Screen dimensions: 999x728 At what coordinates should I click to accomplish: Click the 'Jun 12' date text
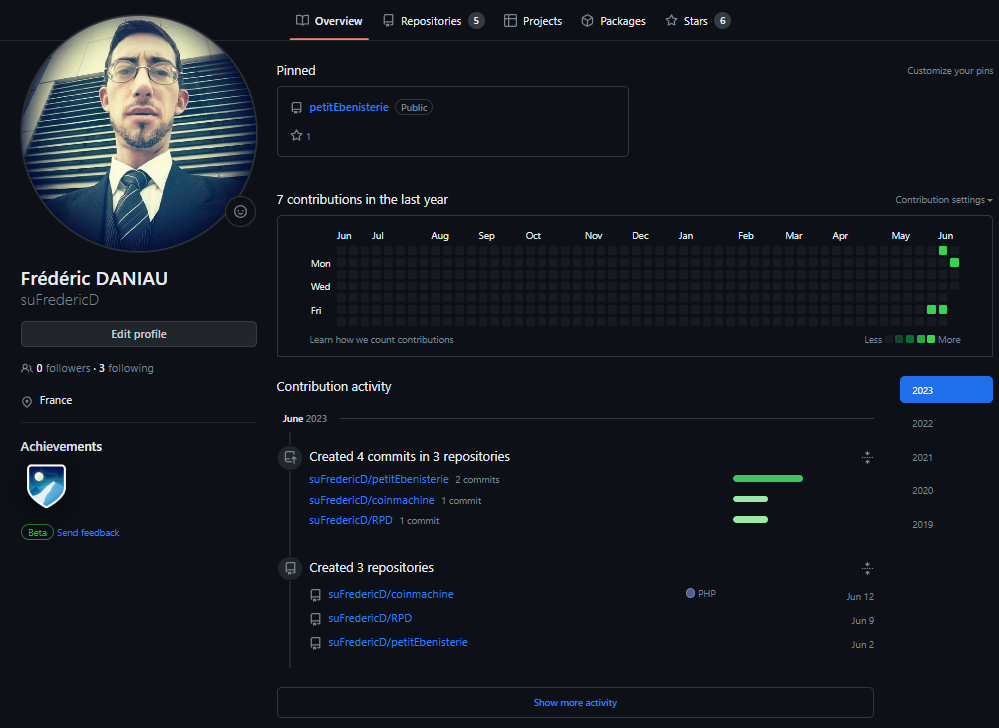(x=860, y=597)
